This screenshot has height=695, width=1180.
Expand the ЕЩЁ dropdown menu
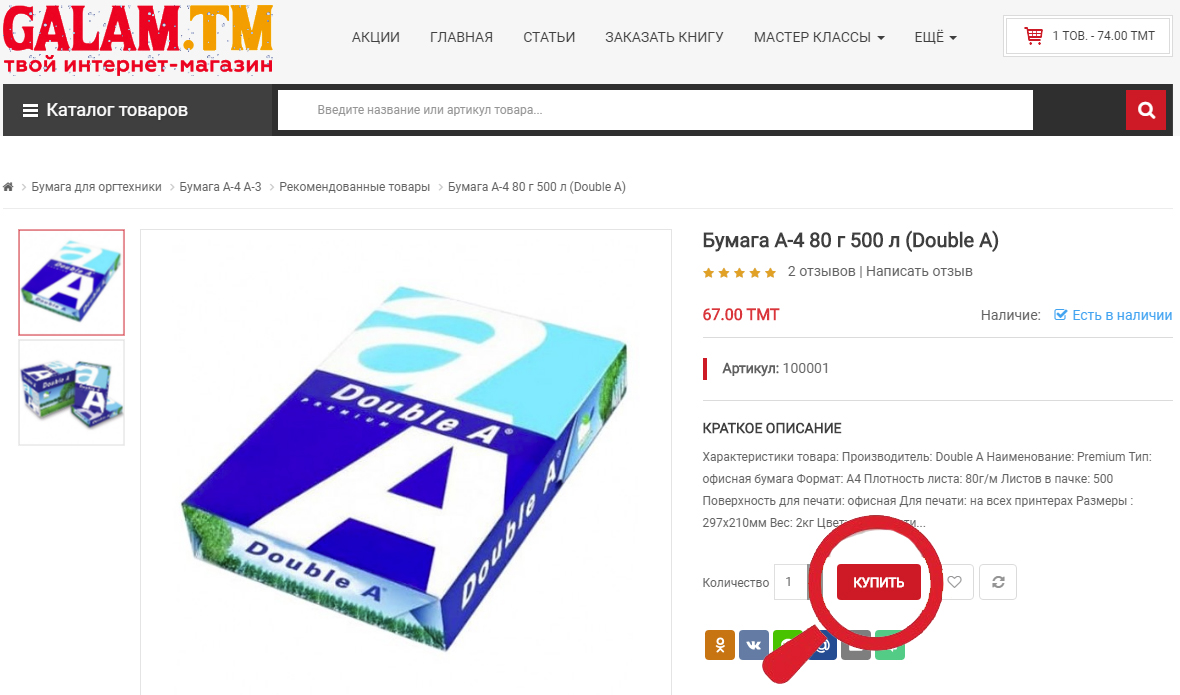pos(935,37)
